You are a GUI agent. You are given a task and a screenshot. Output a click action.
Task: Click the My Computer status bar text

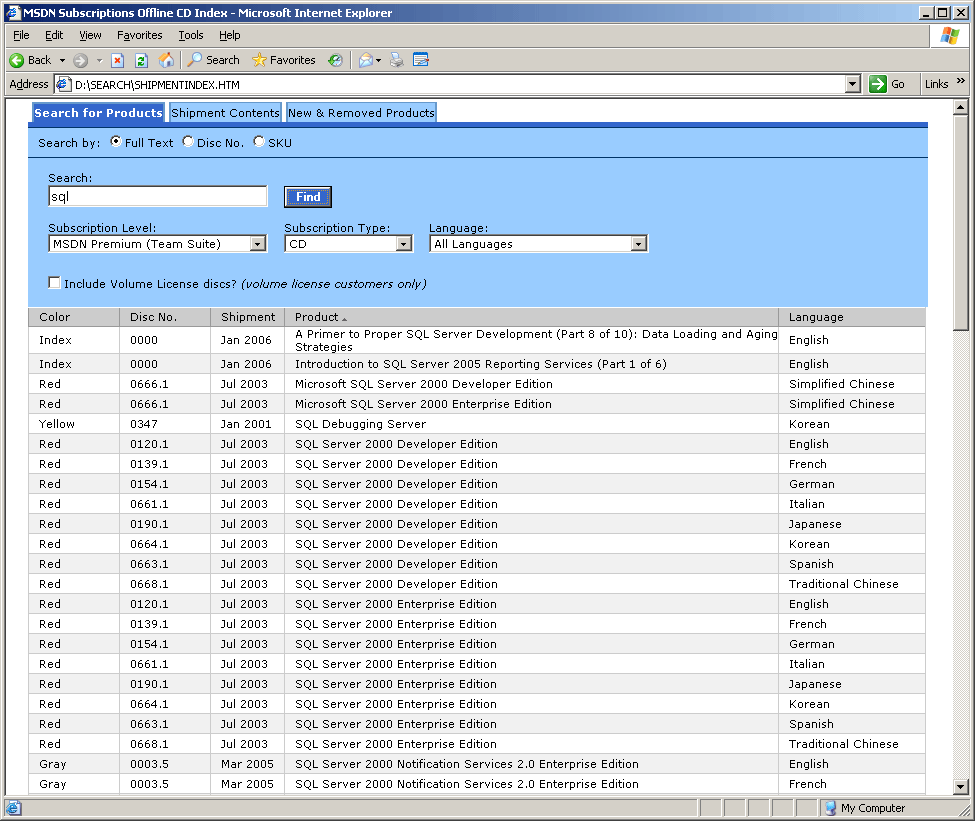tap(872, 808)
